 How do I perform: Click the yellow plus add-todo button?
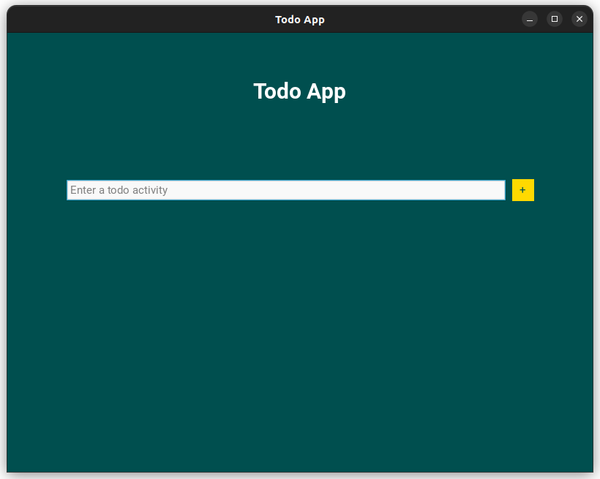[523, 190]
